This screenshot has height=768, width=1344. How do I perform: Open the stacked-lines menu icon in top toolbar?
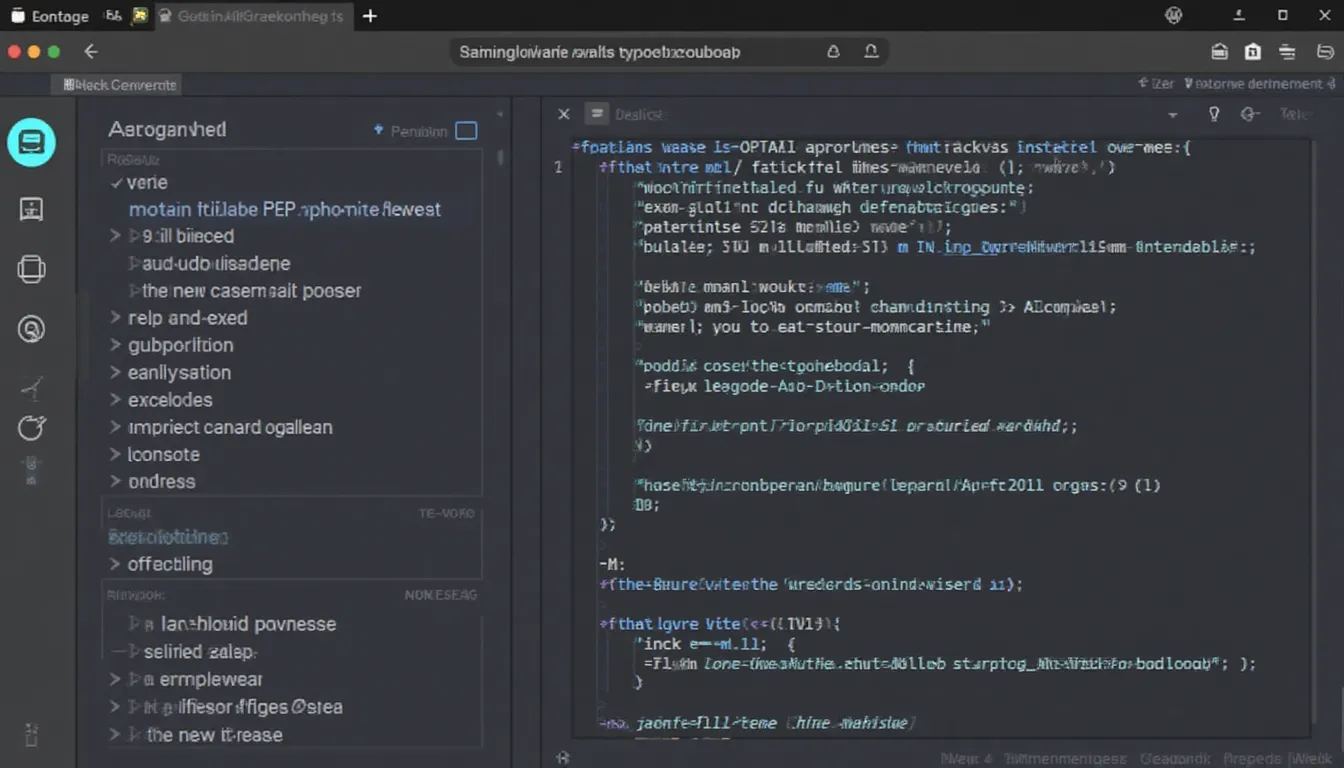(1287, 52)
